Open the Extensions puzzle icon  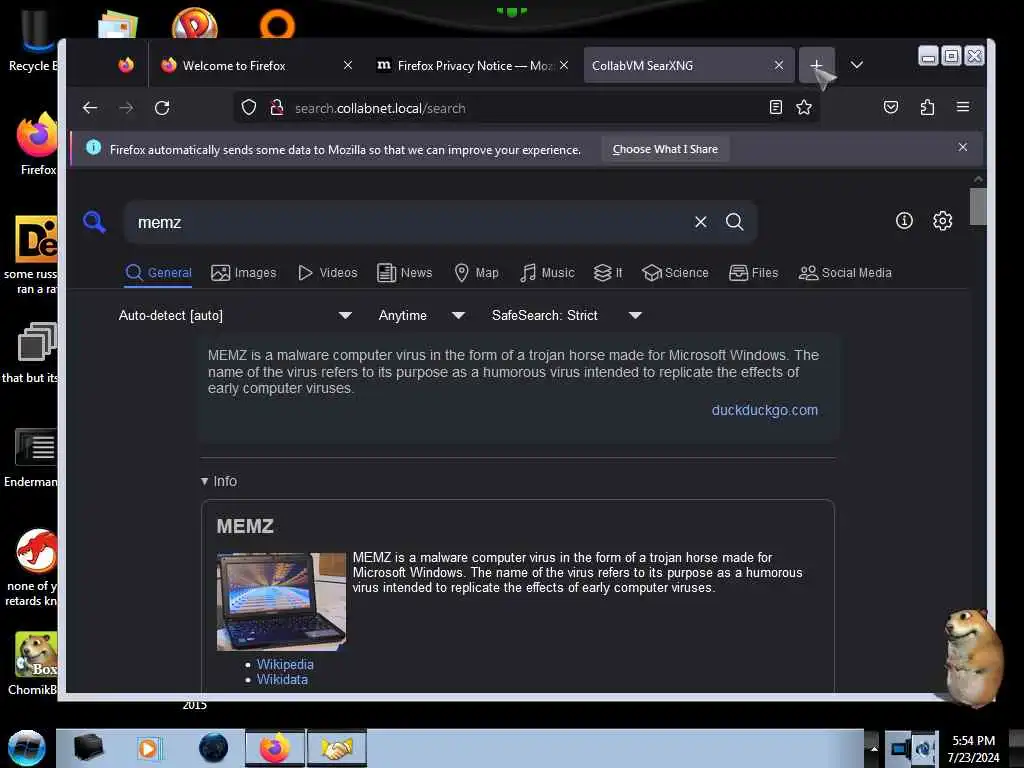pyautogui.click(x=927, y=108)
